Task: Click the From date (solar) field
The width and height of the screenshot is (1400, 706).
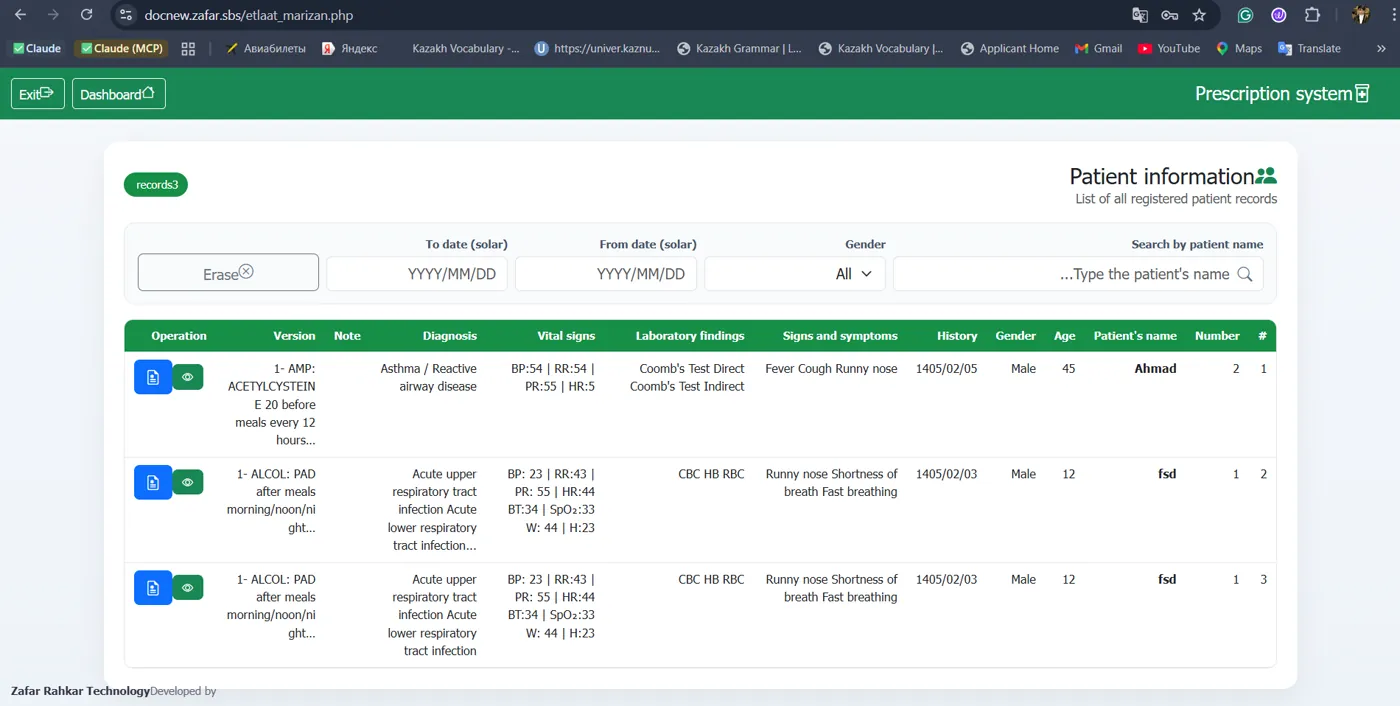Action: pos(606,273)
